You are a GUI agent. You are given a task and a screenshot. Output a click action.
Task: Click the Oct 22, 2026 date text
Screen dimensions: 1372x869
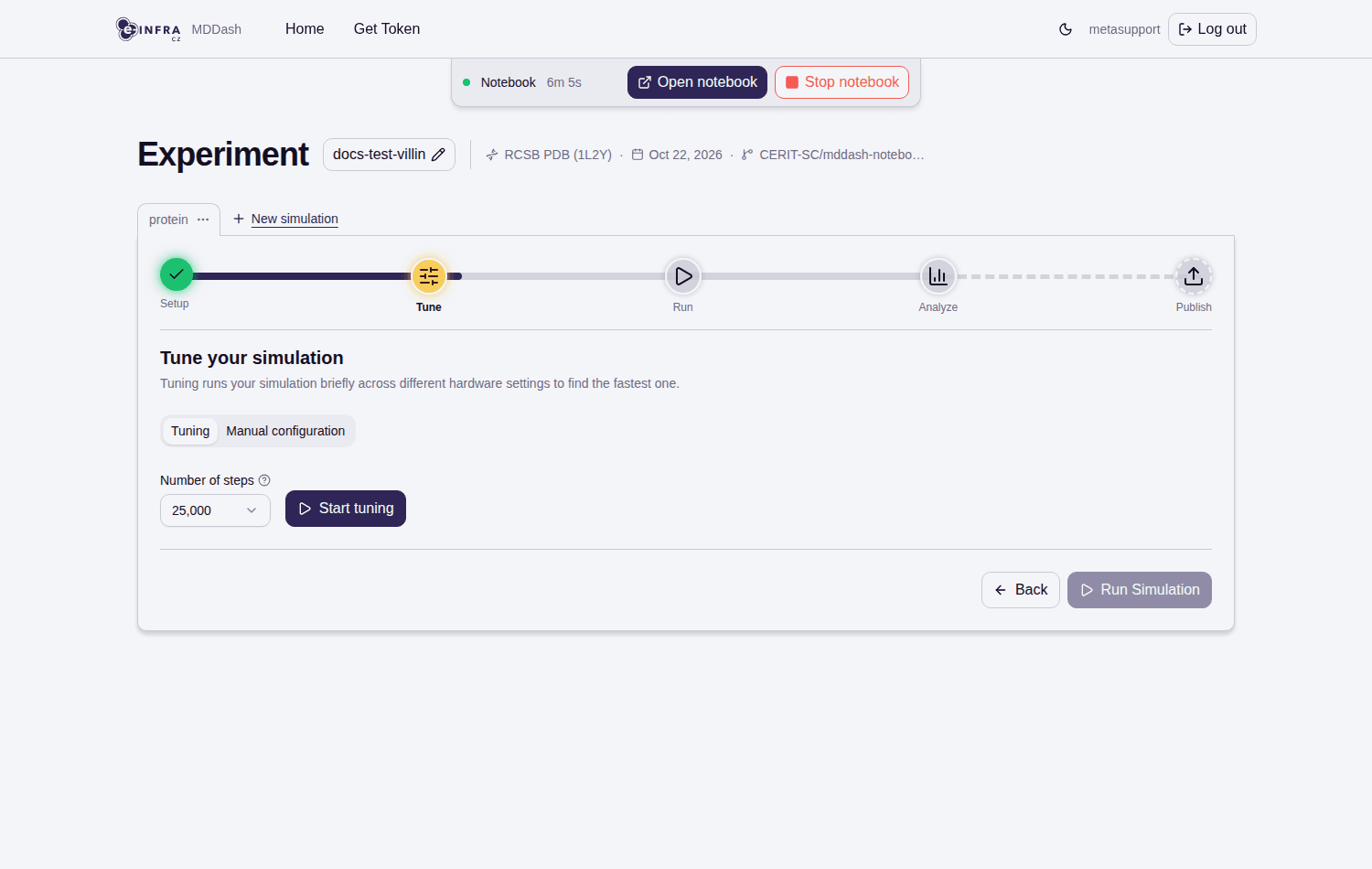(685, 155)
